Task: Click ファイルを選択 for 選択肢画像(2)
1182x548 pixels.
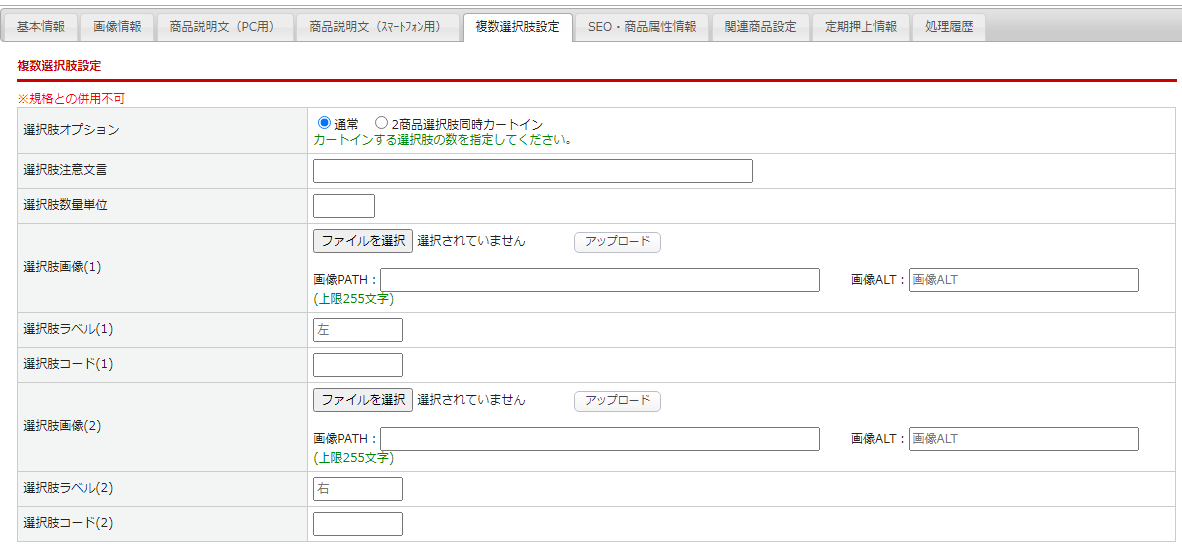Action: [x=362, y=400]
